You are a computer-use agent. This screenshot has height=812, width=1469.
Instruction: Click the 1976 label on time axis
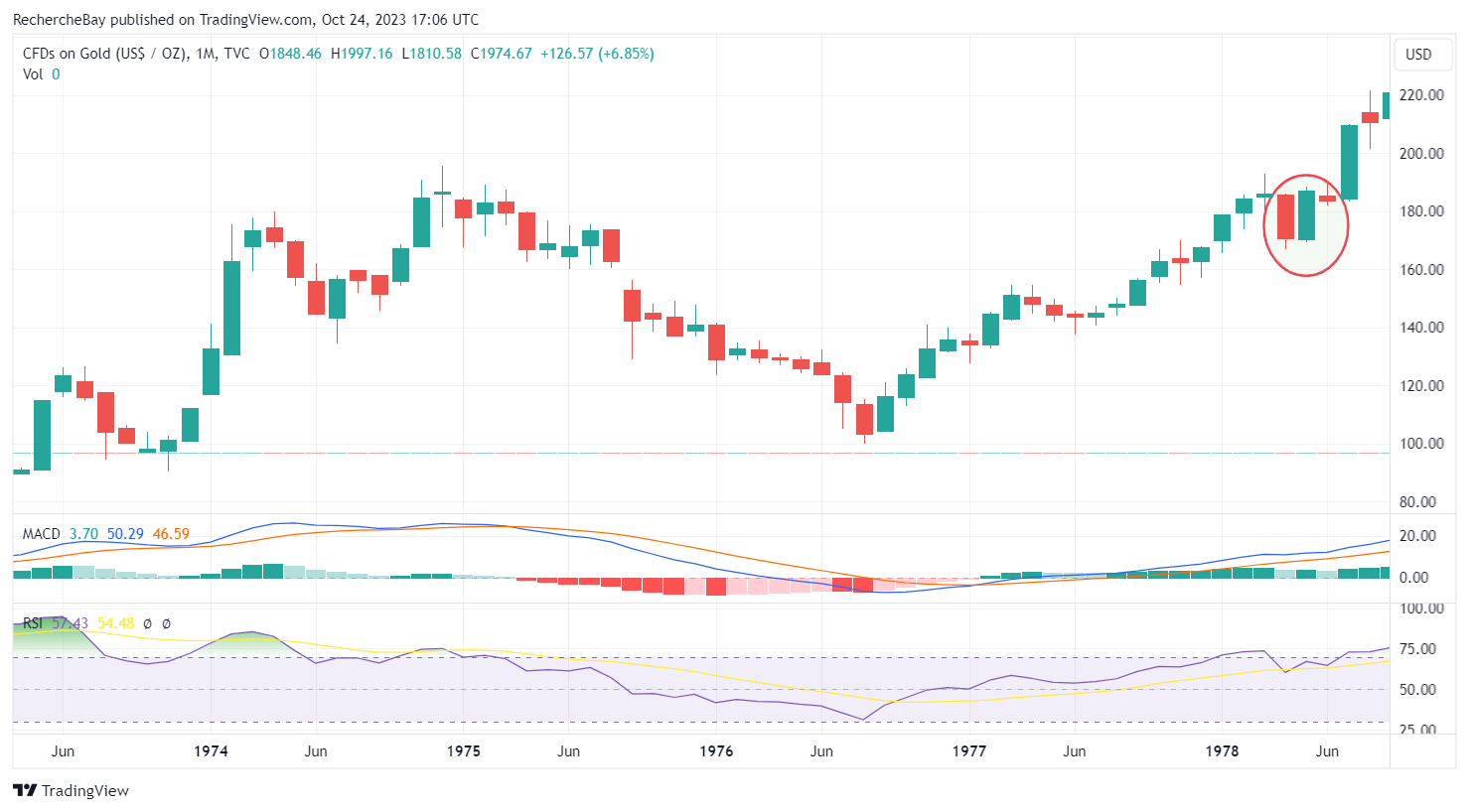(x=716, y=750)
